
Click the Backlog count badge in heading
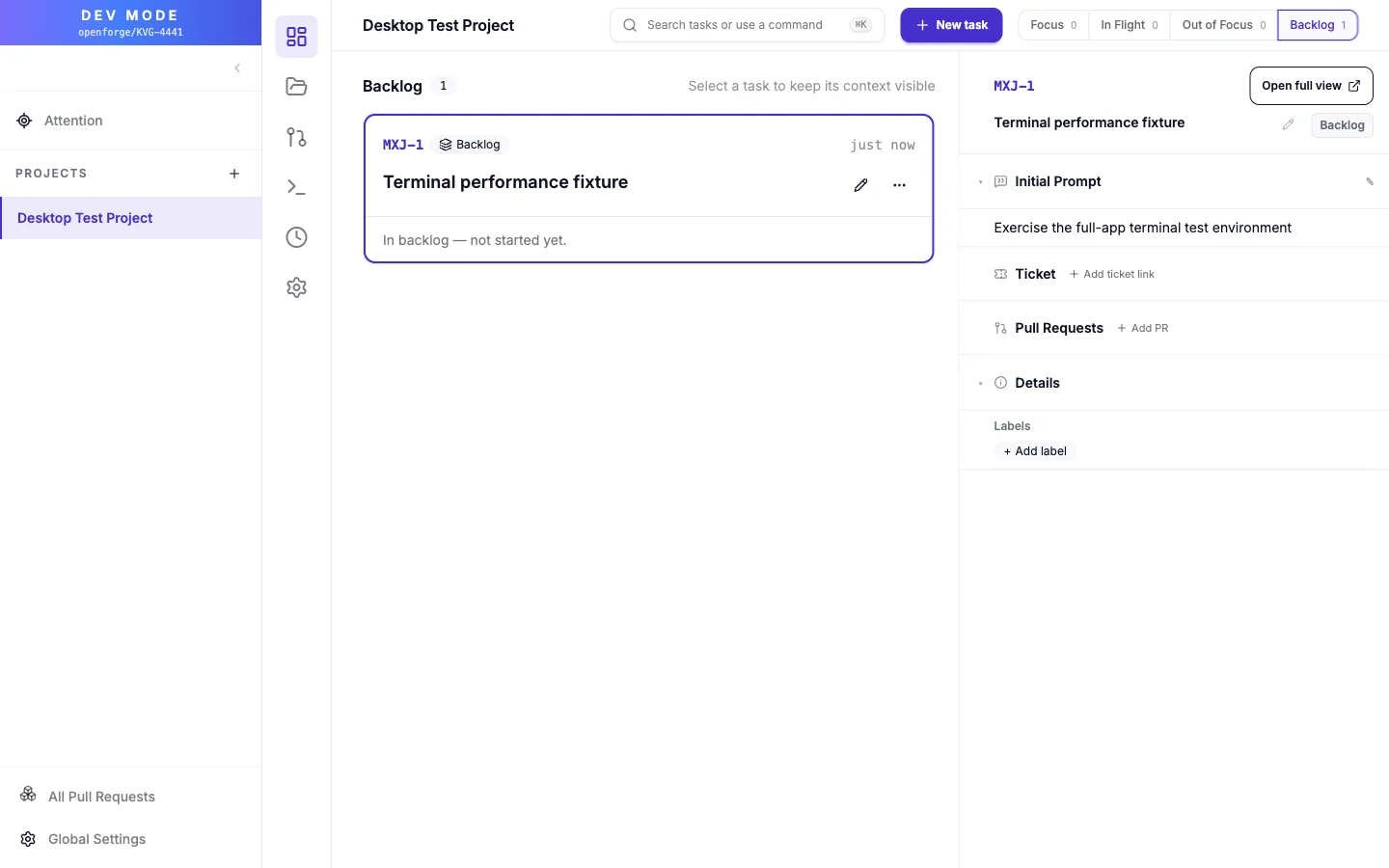(x=444, y=86)
